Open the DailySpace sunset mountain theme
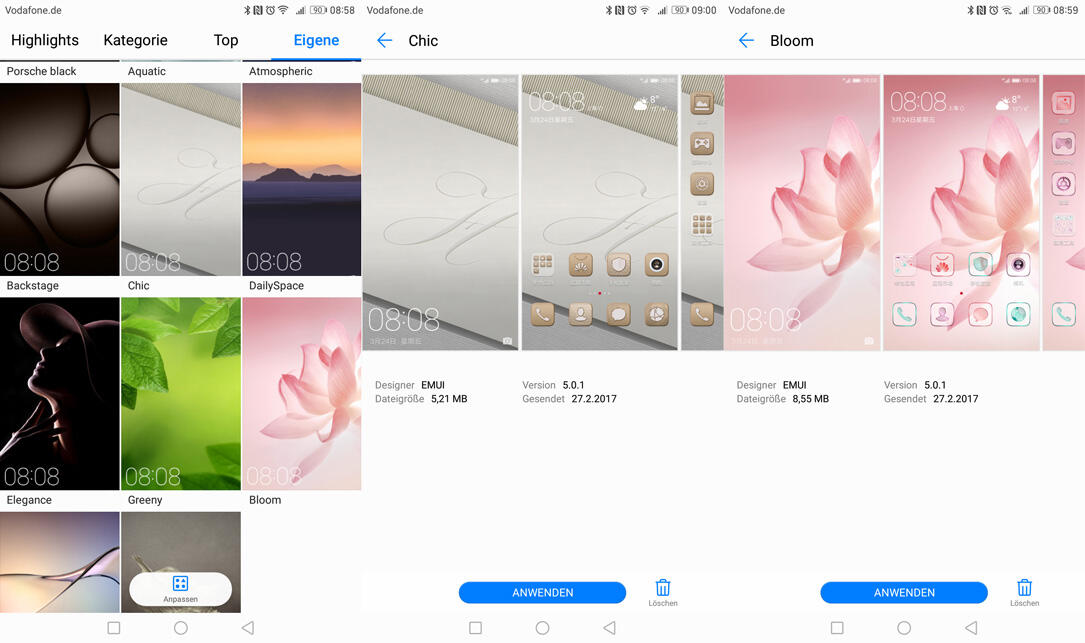 click(302, 179)
